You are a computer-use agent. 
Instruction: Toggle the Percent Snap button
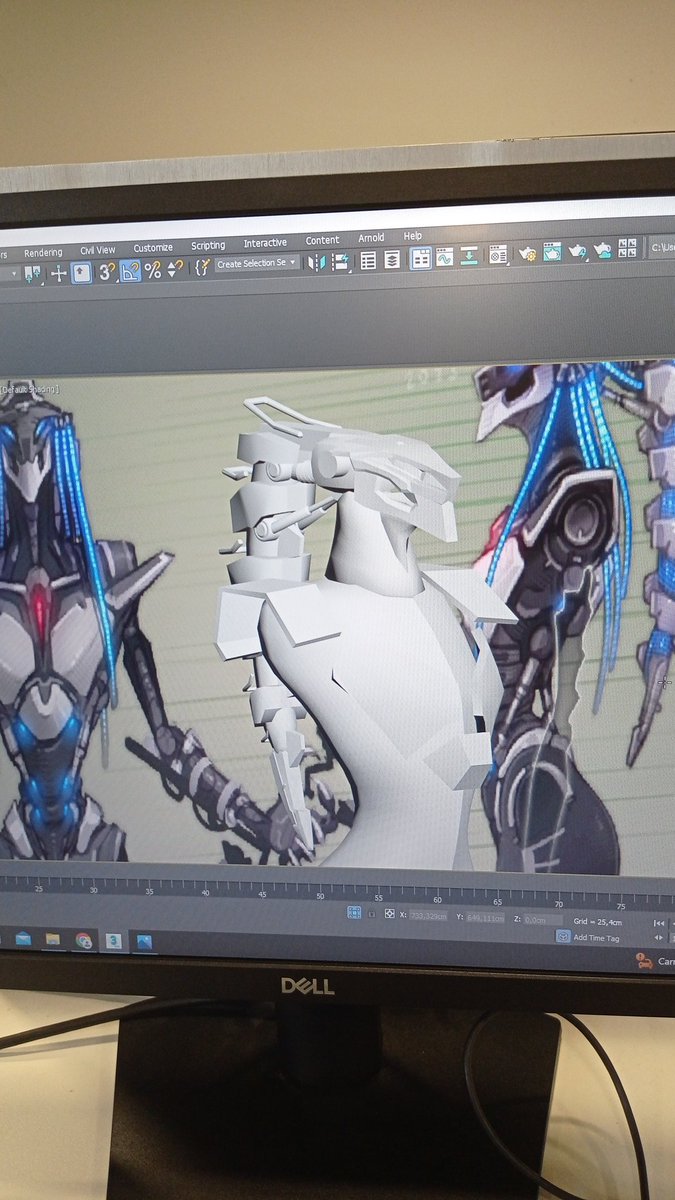153,269
